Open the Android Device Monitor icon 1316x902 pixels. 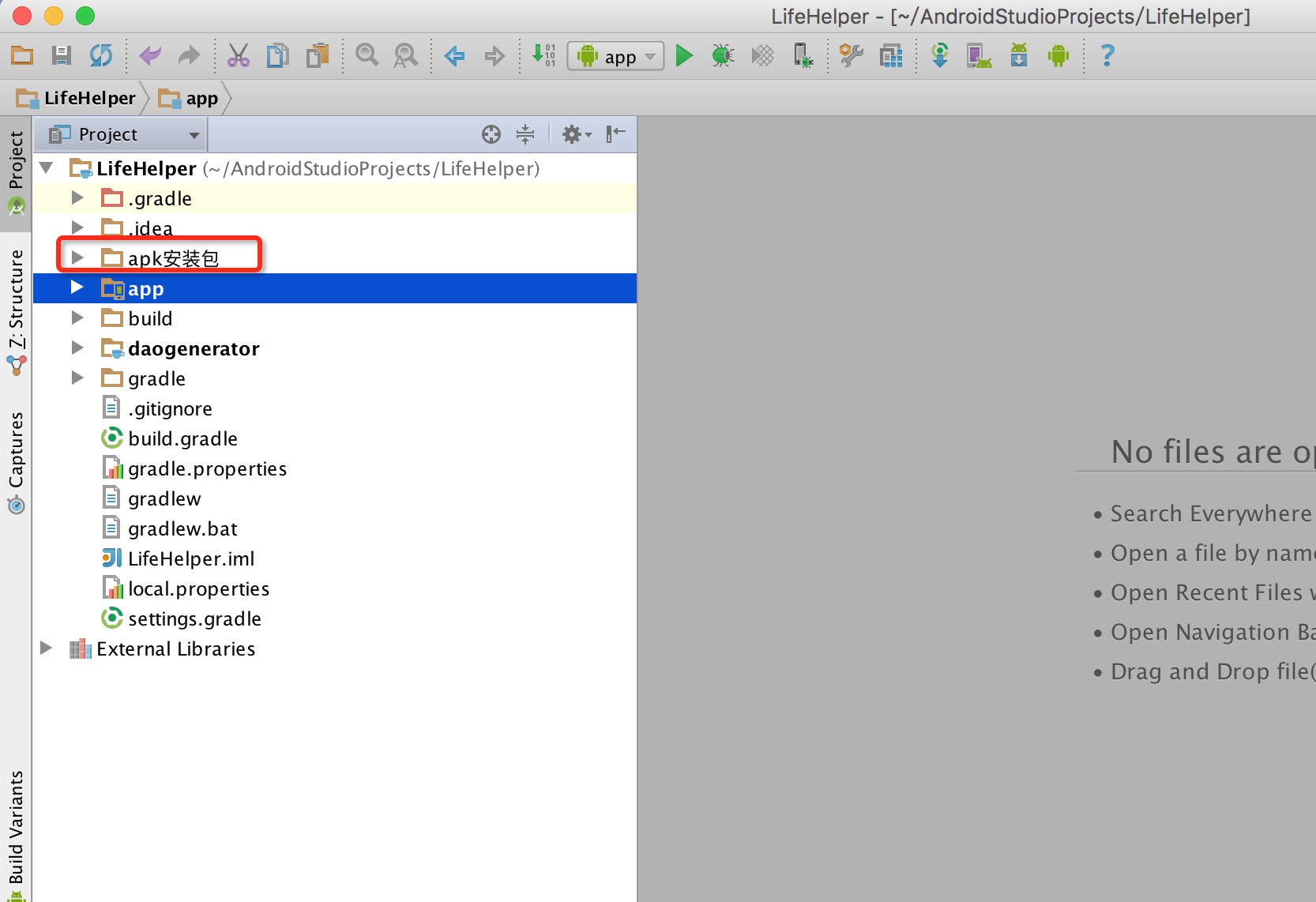point(1058,55)
